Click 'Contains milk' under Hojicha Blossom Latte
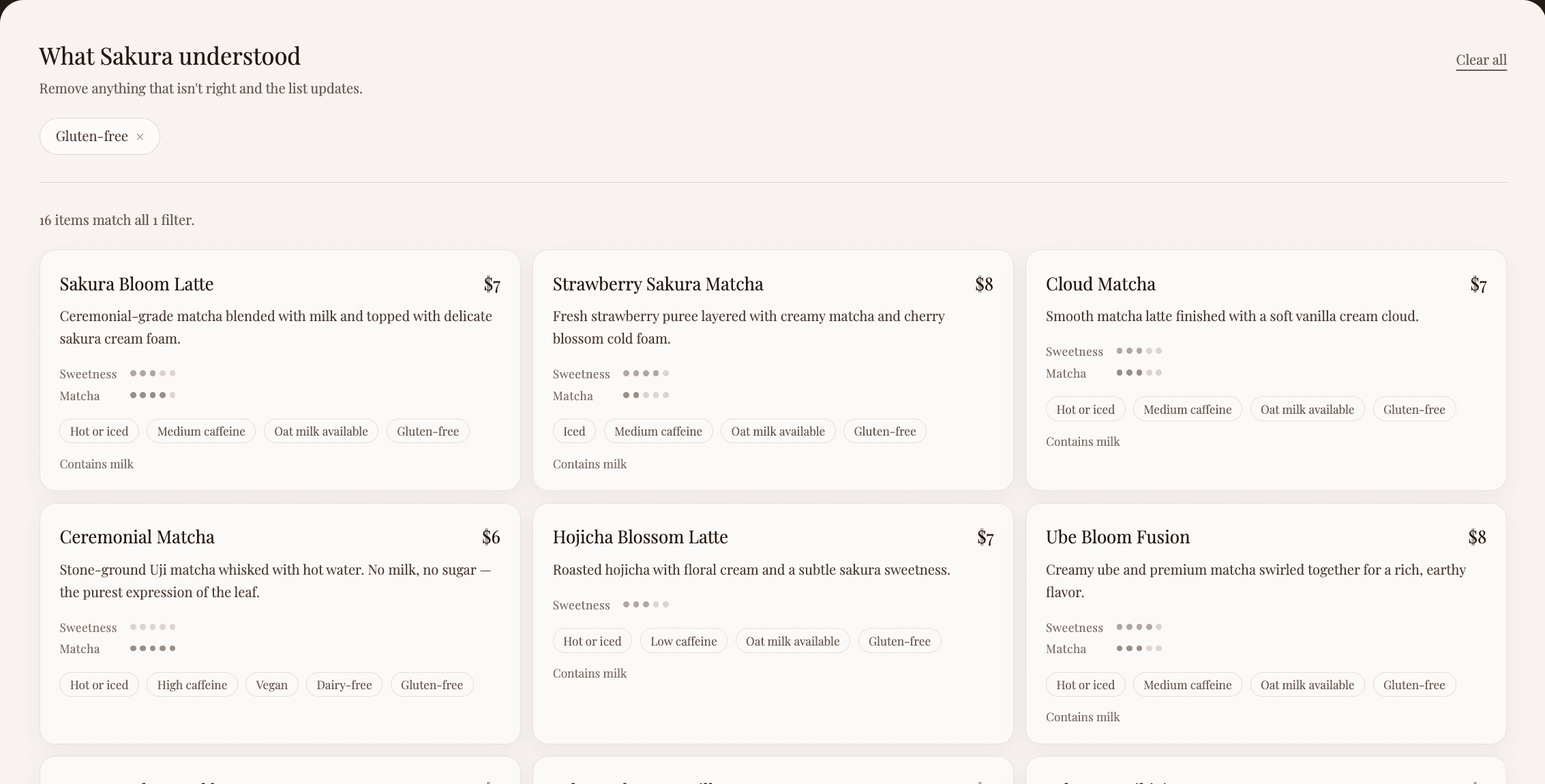Screen dimensions: 1545x784 coord(590,674)
